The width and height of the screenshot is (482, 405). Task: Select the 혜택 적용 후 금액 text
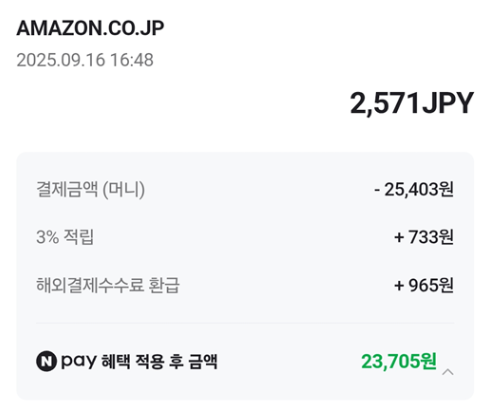(x=159, y=362)
